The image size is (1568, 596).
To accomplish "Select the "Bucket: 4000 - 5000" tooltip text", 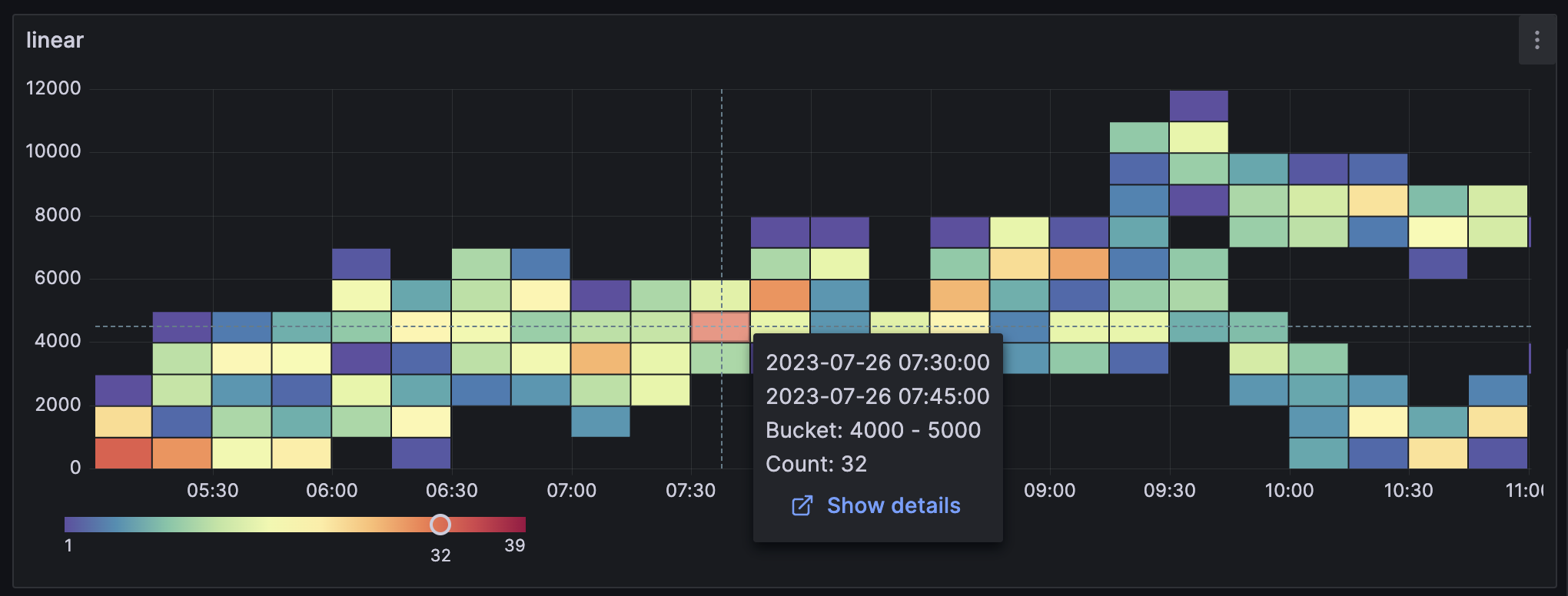I will point(873,430).
